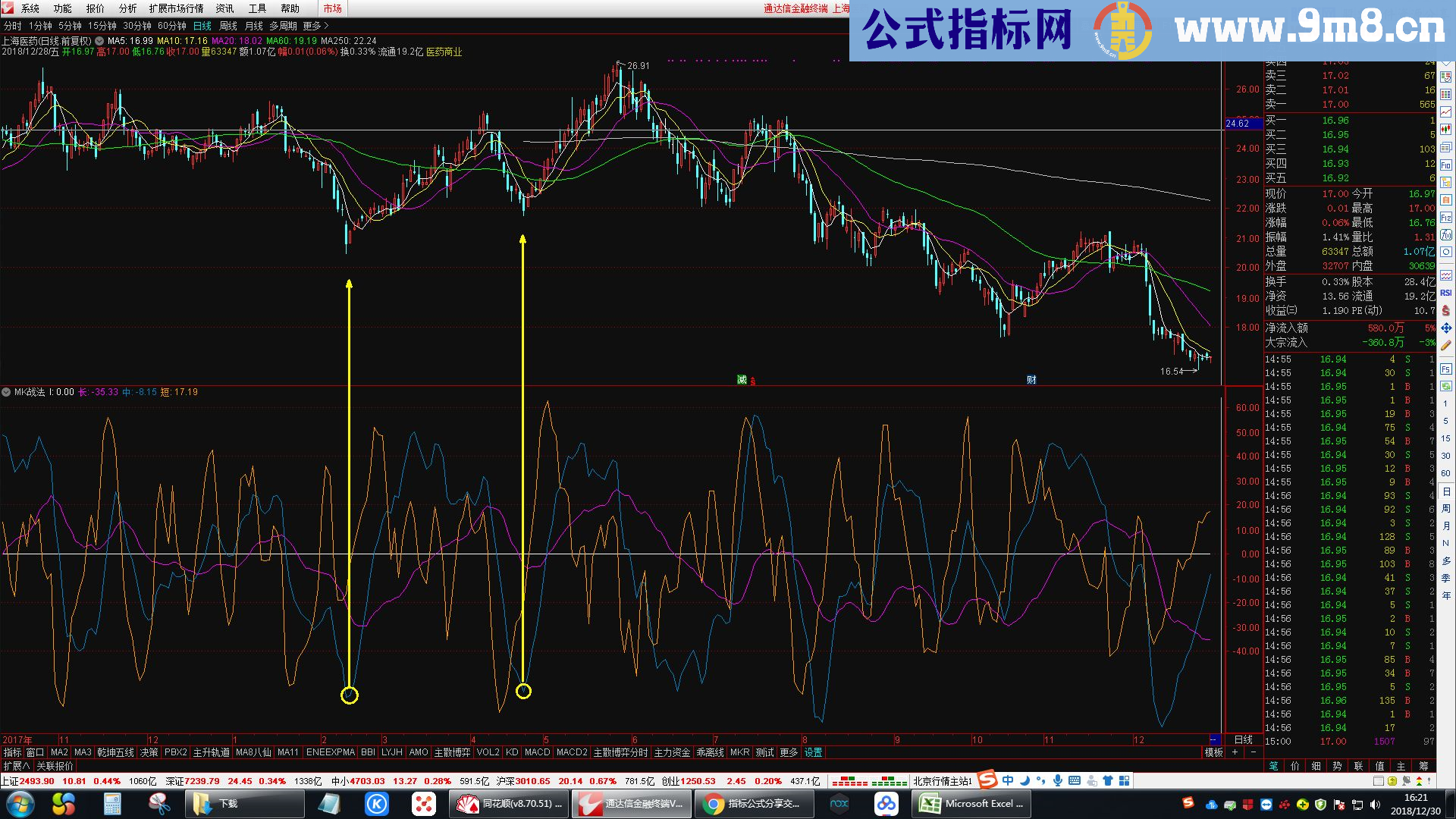
Task: Open 同花顺 from the Windows taskbar
Action: click(510, 803)
